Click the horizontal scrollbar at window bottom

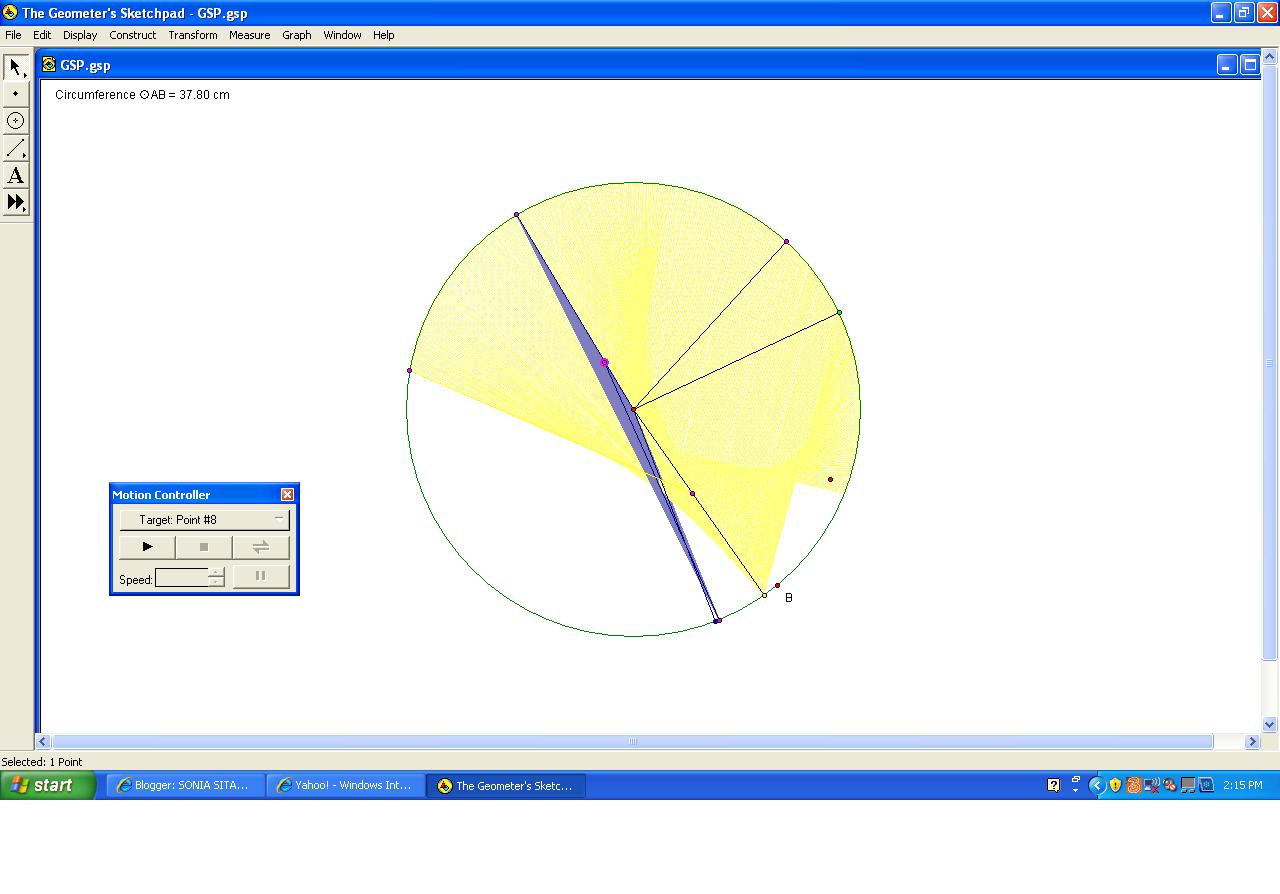tap(632, 741)
